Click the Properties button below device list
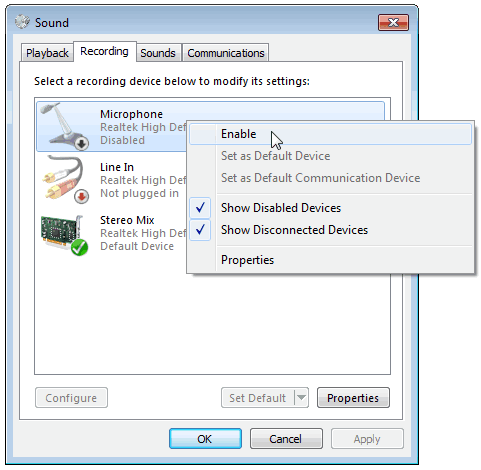The width and height of the screenshot is (481, 470). click(x=353, y=398)
